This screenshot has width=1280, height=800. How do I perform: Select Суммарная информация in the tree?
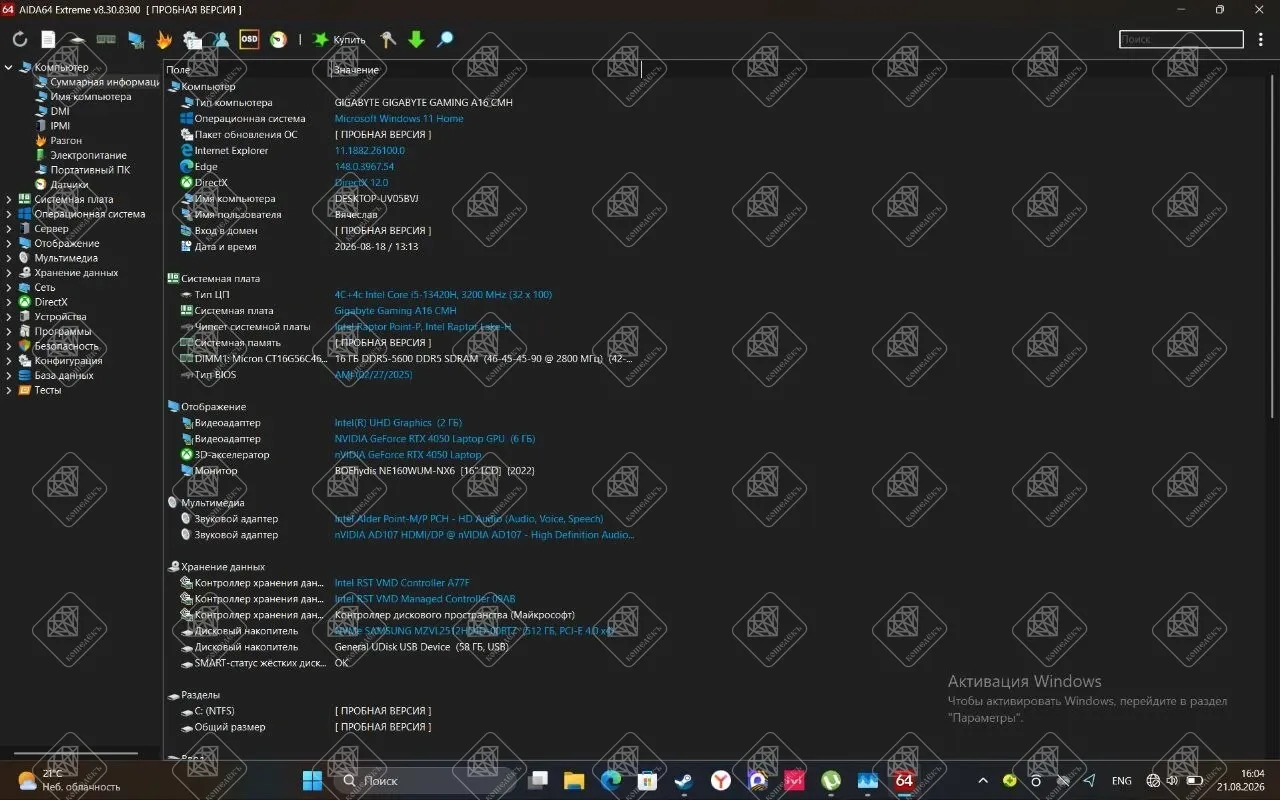105,82
